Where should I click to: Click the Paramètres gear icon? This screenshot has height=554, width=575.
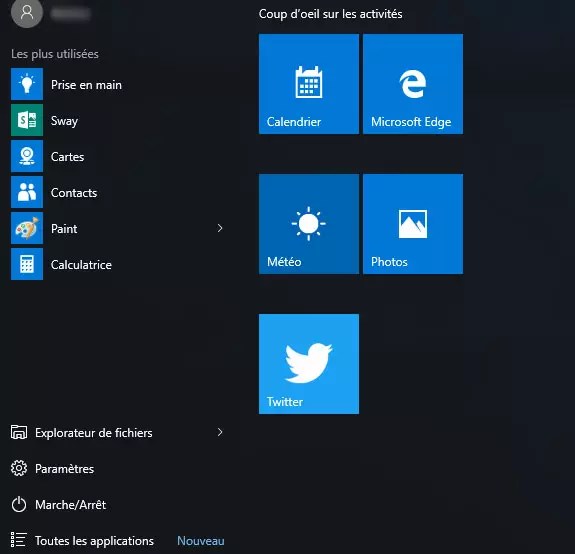19,468
